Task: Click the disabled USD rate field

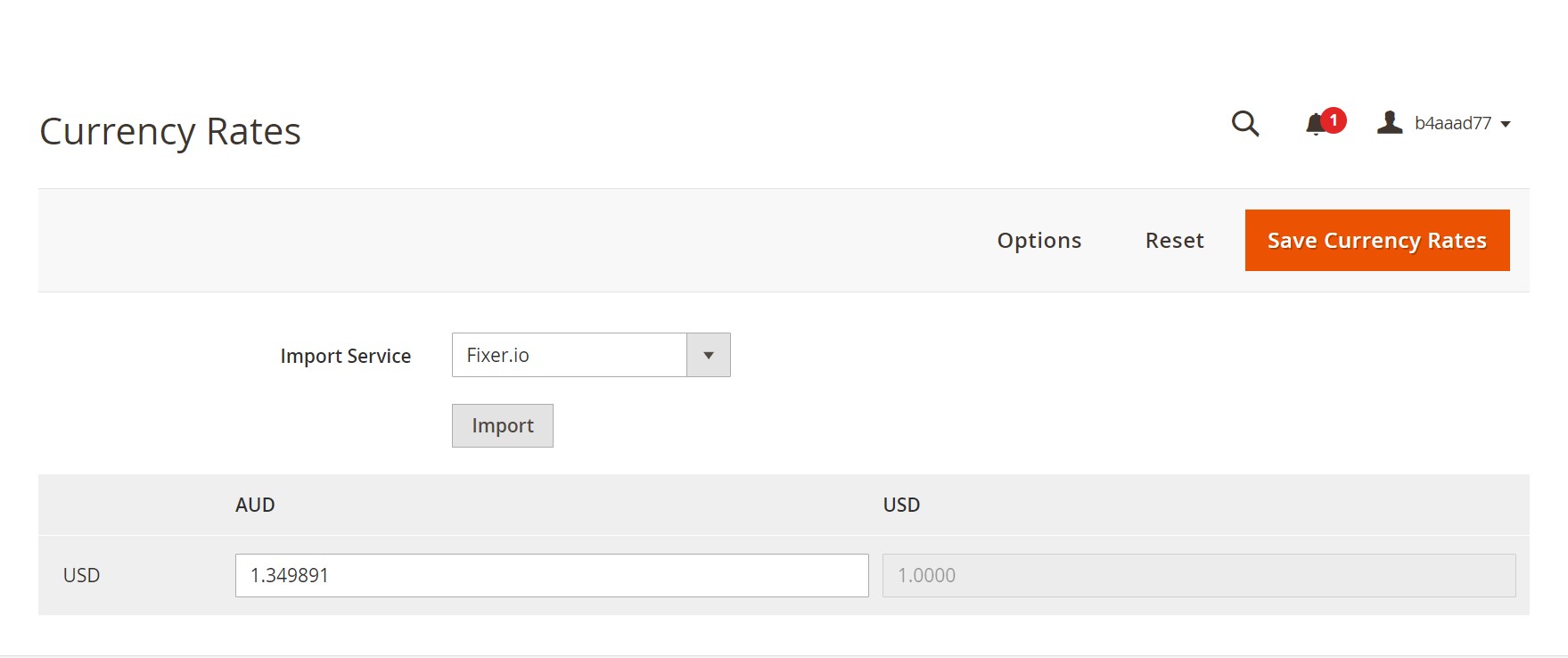Action: pyautogui.click(x=1197, y=575)
